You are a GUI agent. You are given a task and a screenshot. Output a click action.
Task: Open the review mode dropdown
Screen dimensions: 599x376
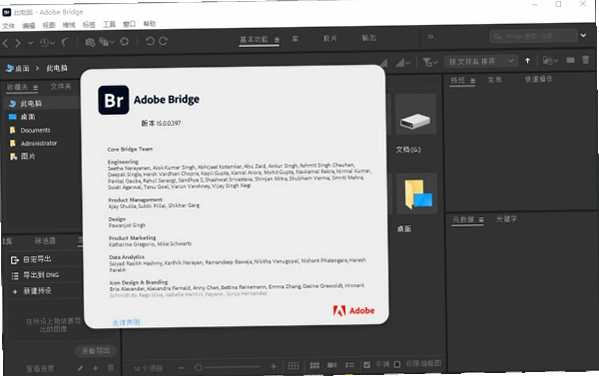pos(107,41)
